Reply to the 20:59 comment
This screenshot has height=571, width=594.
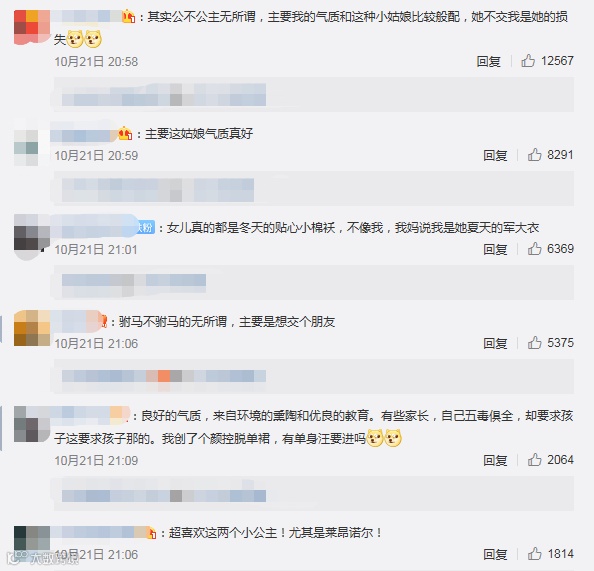[495, 155]
